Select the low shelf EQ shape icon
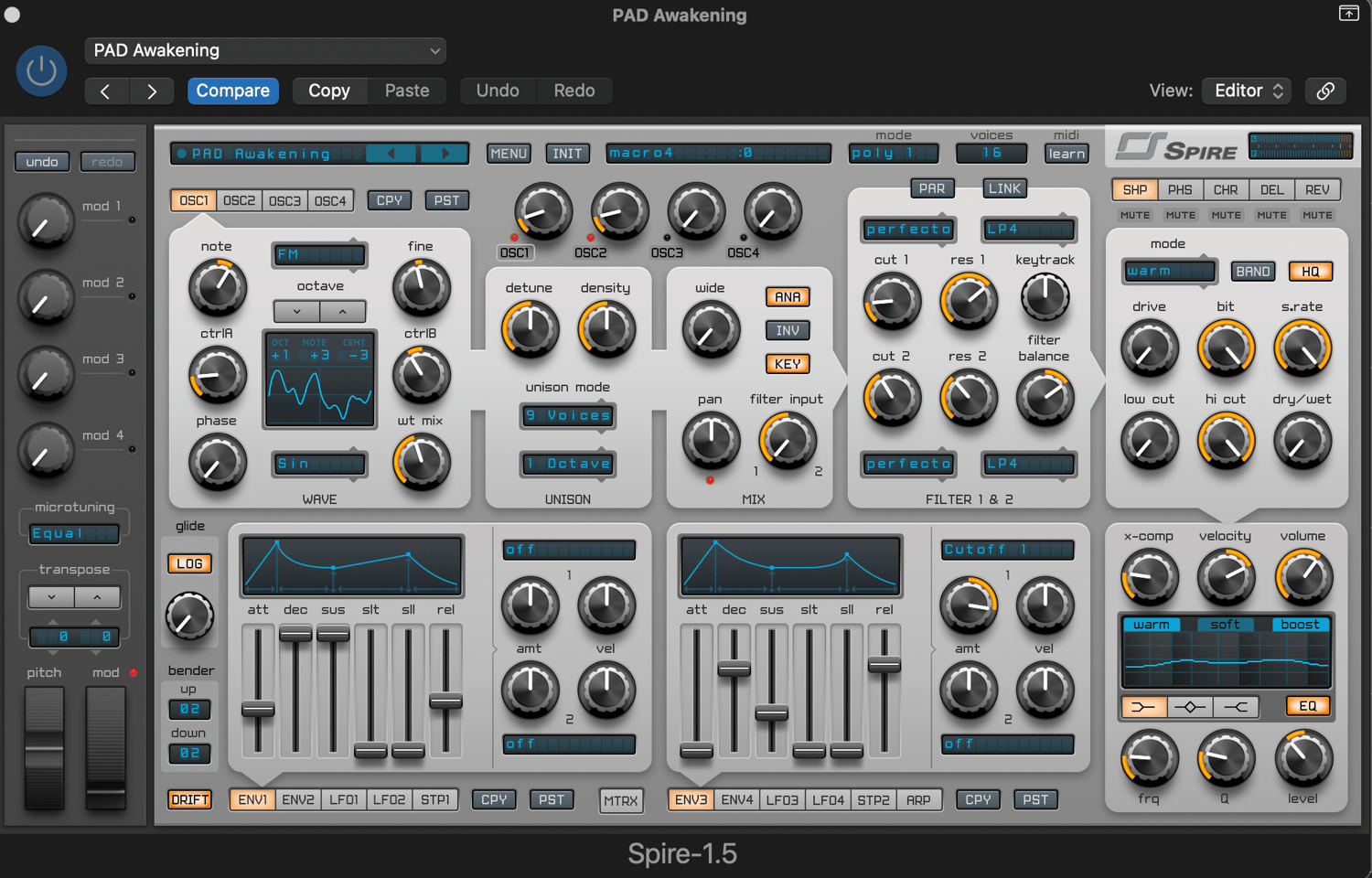 (1143, 707)
